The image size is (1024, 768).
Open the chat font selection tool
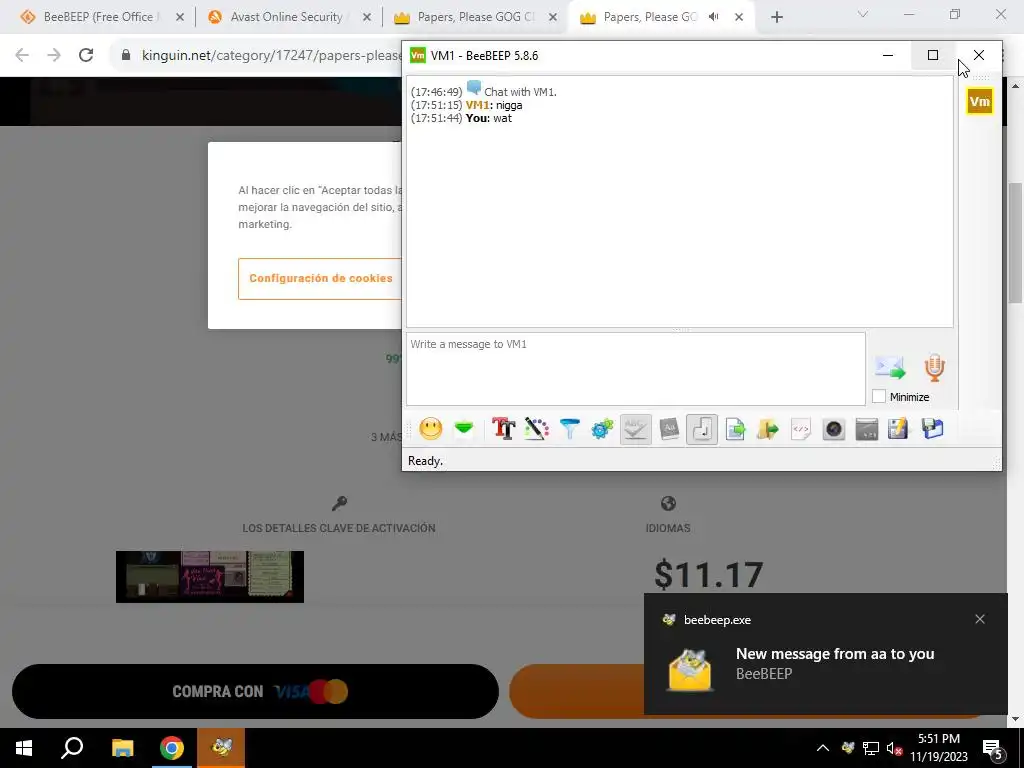[504, 429]
